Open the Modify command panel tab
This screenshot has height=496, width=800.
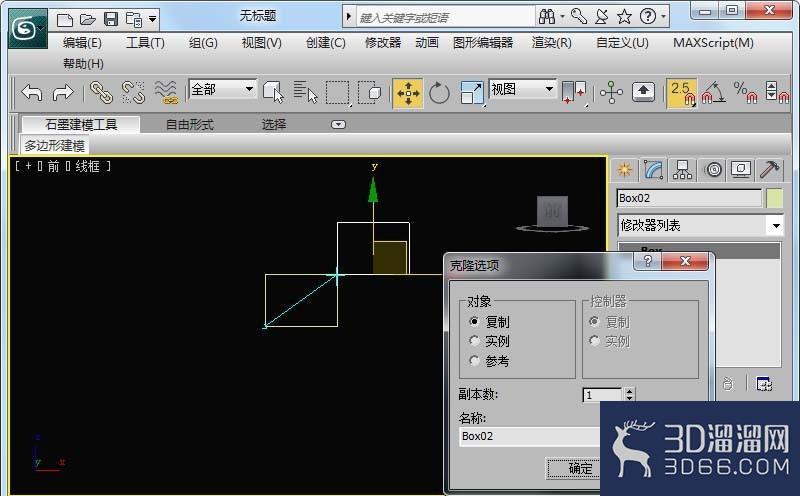coord(654,169)
